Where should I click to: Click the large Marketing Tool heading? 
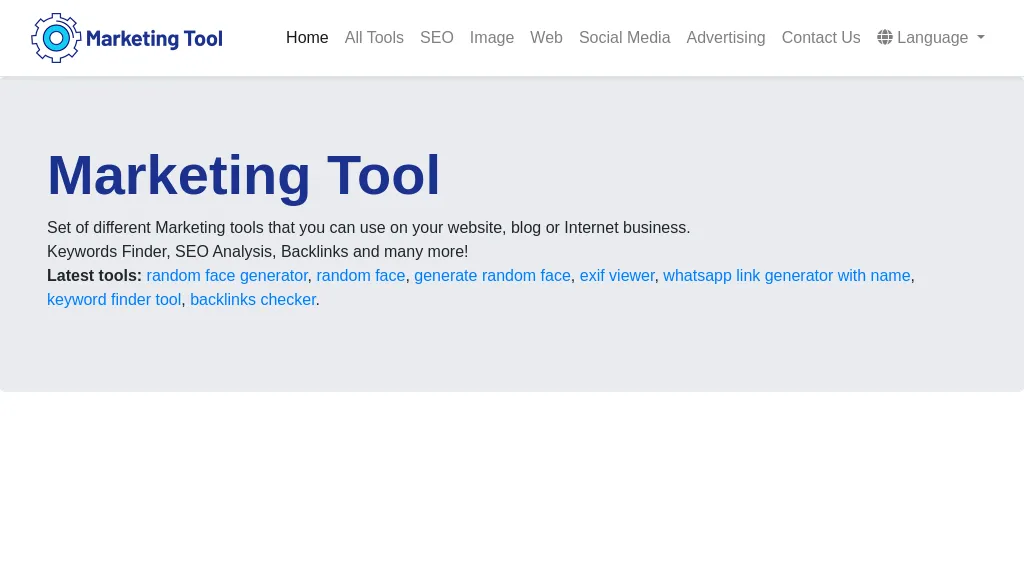244,175
